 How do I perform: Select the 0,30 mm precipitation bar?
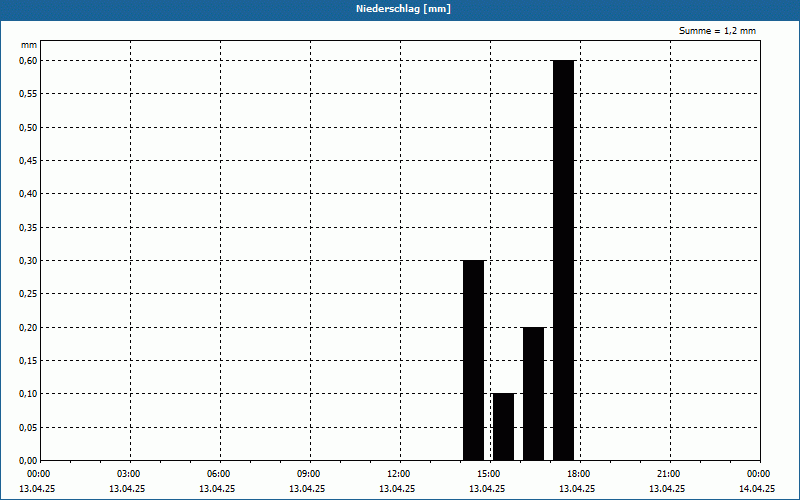click(x=473, y=360)
